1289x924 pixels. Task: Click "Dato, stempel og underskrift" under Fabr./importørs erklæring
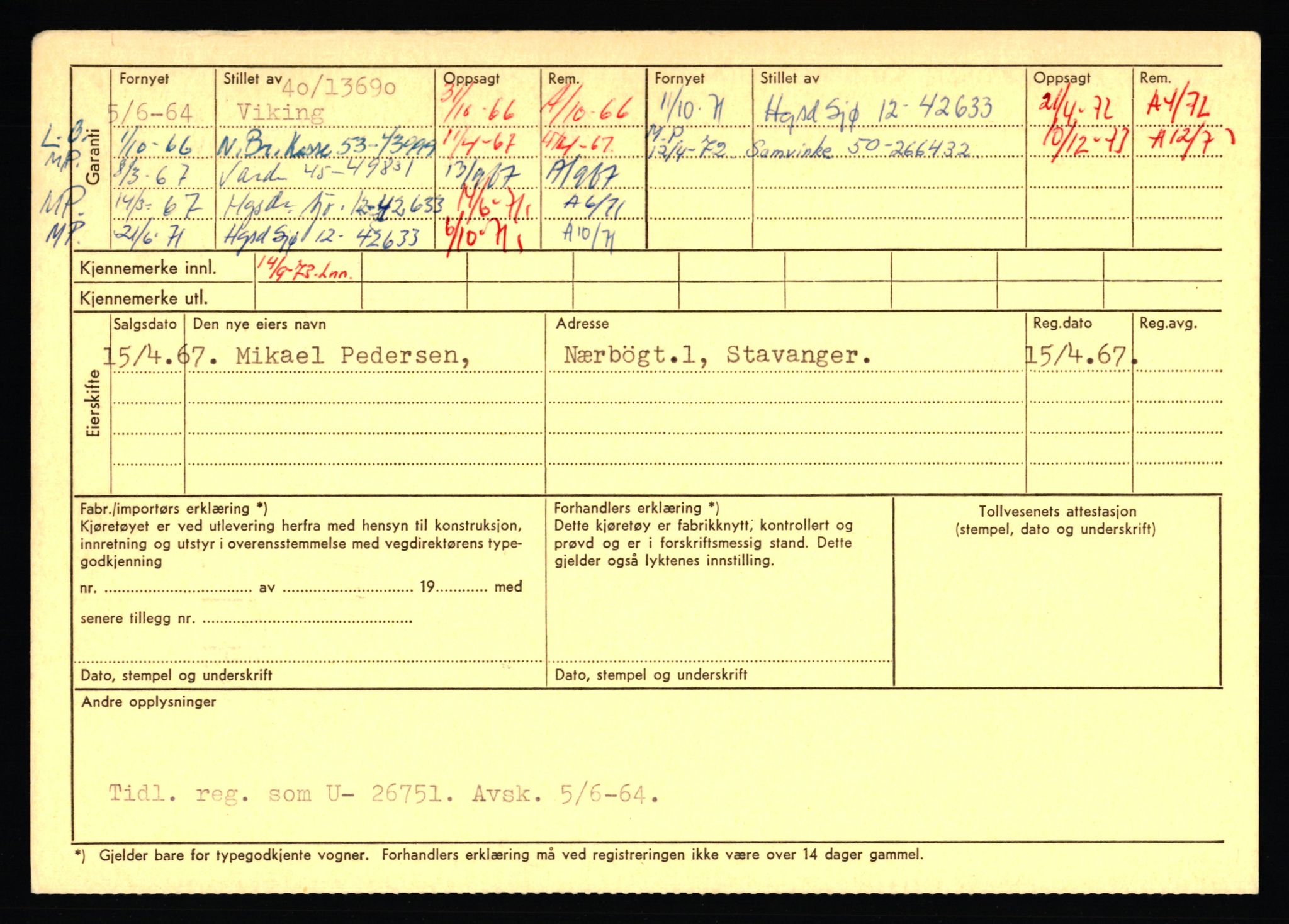coord(176,676)
